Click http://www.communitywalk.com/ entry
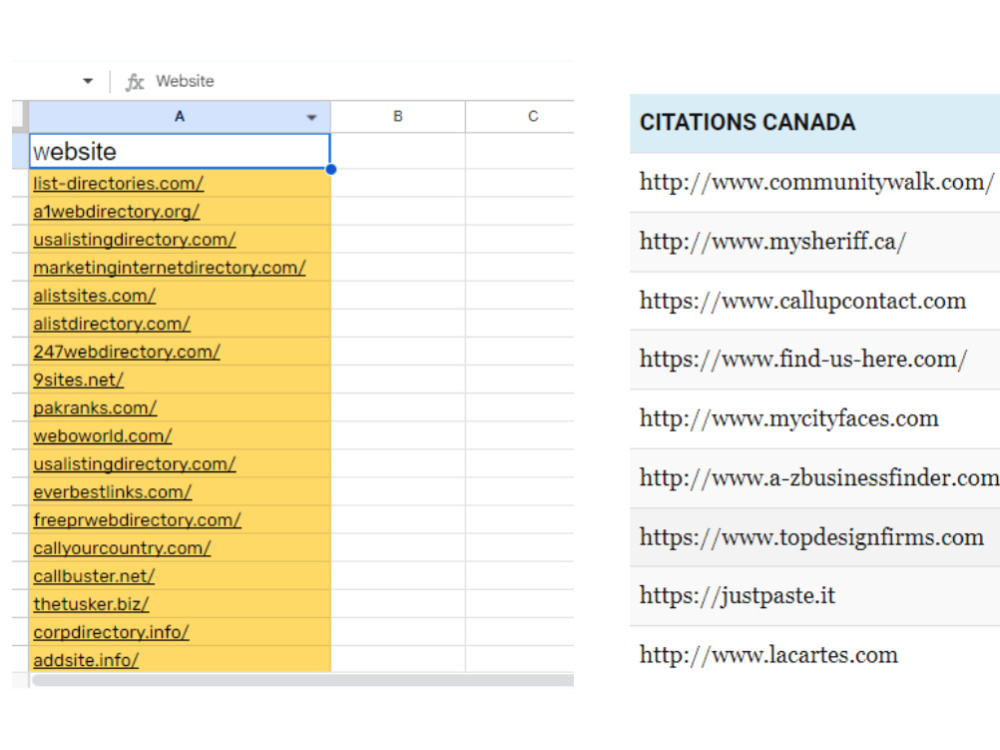 (x=816, y=182)
